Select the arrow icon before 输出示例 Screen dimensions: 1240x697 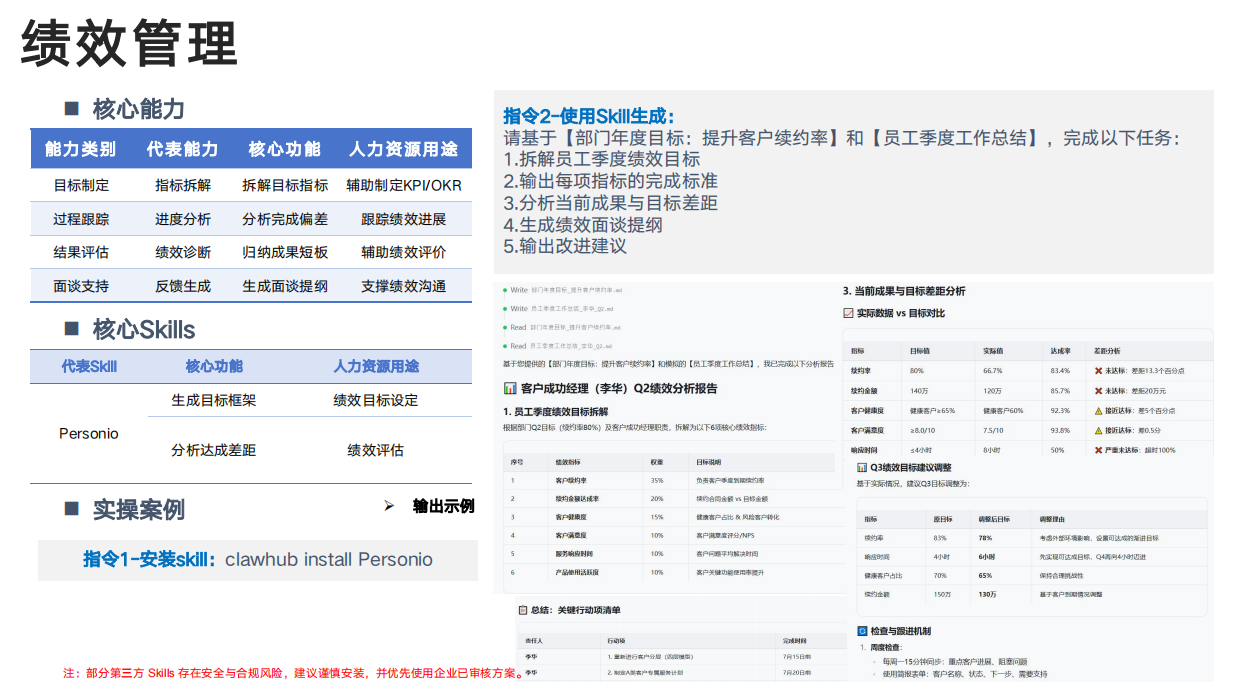[390, 506]
